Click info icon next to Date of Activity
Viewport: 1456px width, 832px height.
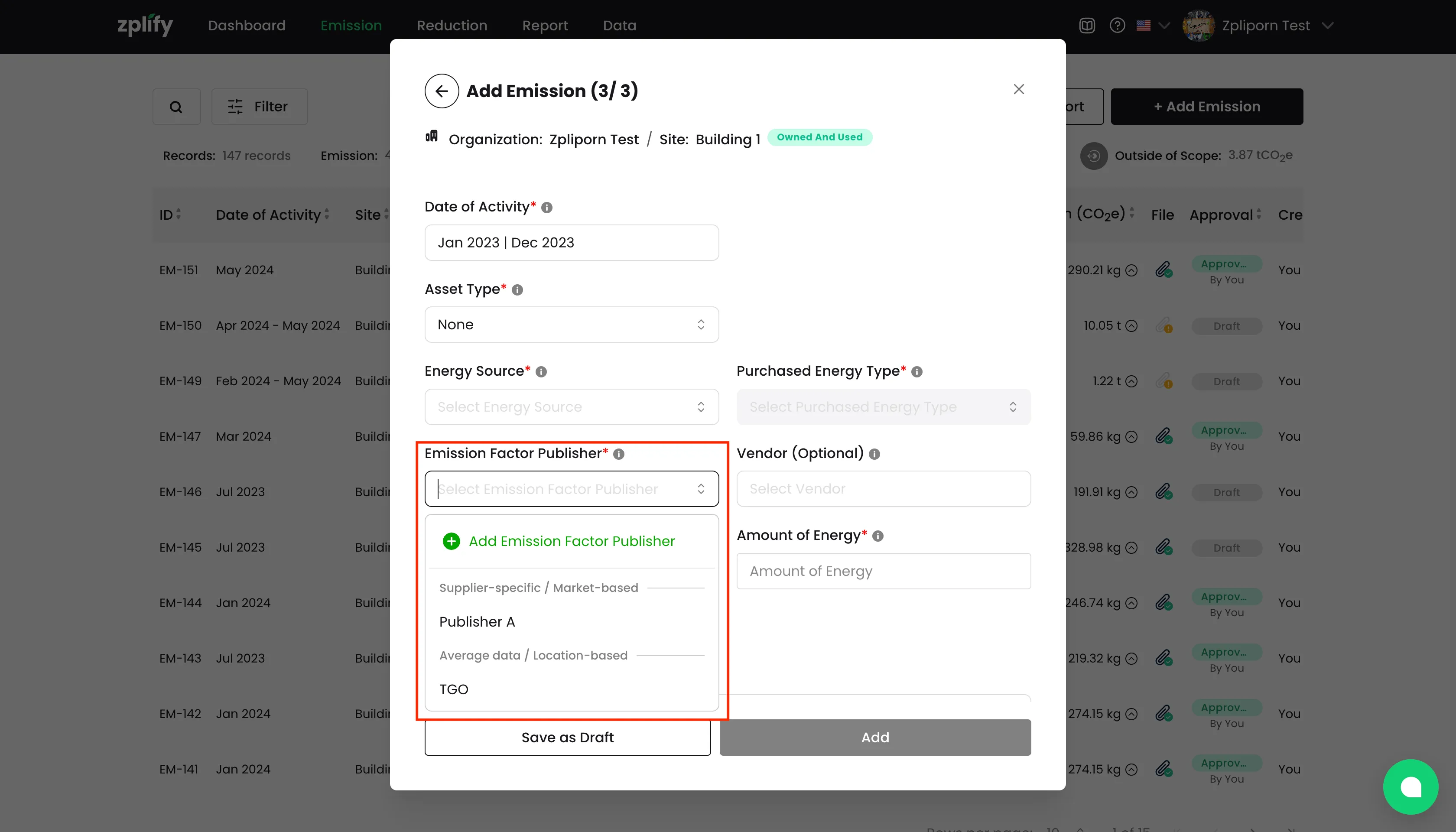click(x=547, y=208)
